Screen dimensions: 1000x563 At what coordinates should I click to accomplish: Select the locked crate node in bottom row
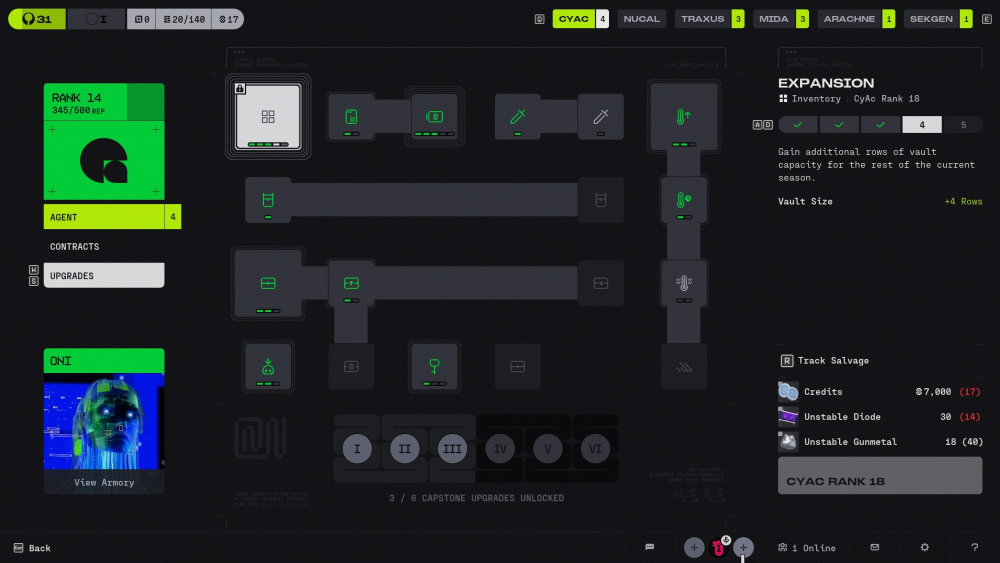(517, 367)
